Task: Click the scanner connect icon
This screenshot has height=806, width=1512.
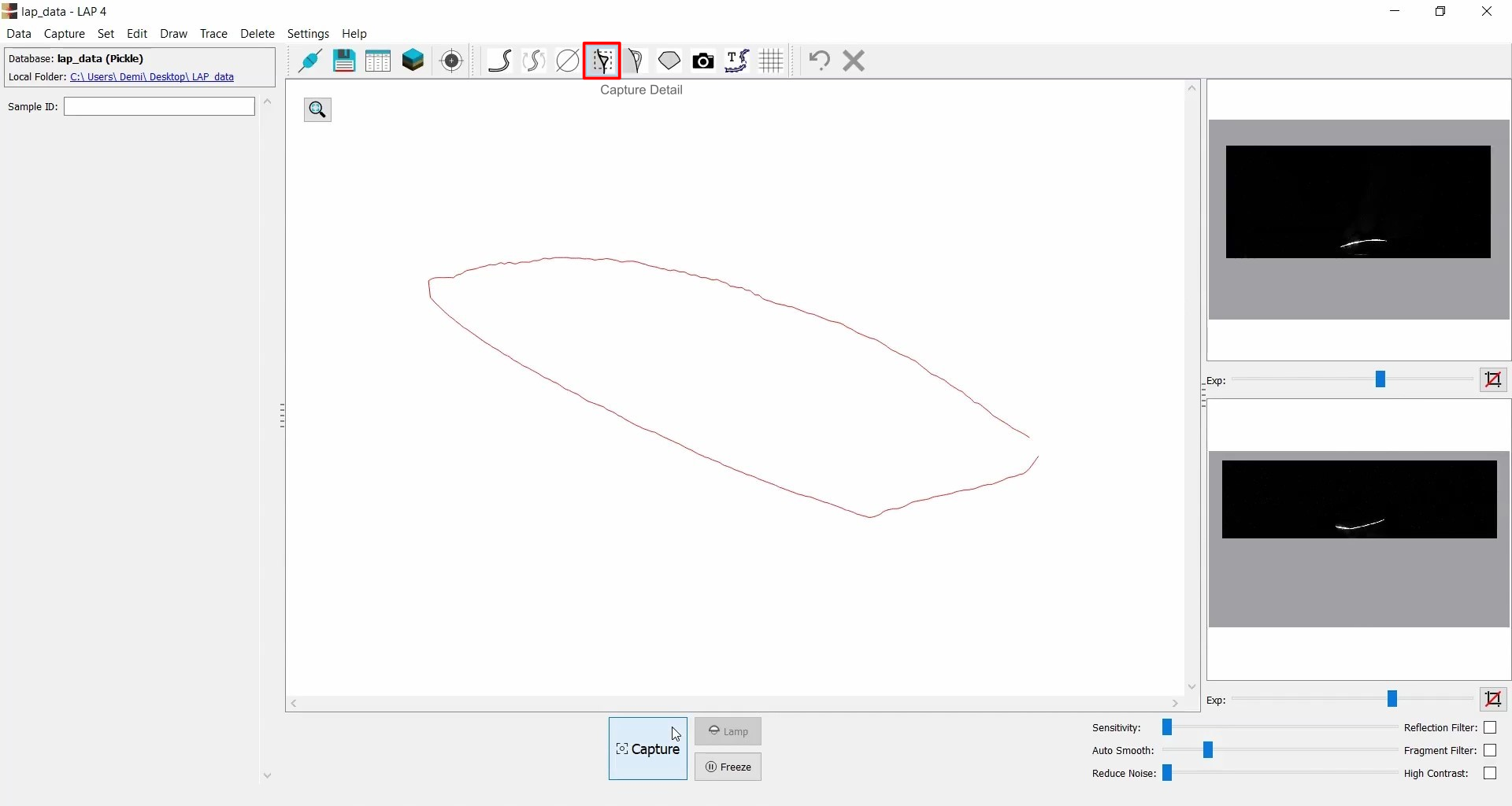Action: [309, 61]
